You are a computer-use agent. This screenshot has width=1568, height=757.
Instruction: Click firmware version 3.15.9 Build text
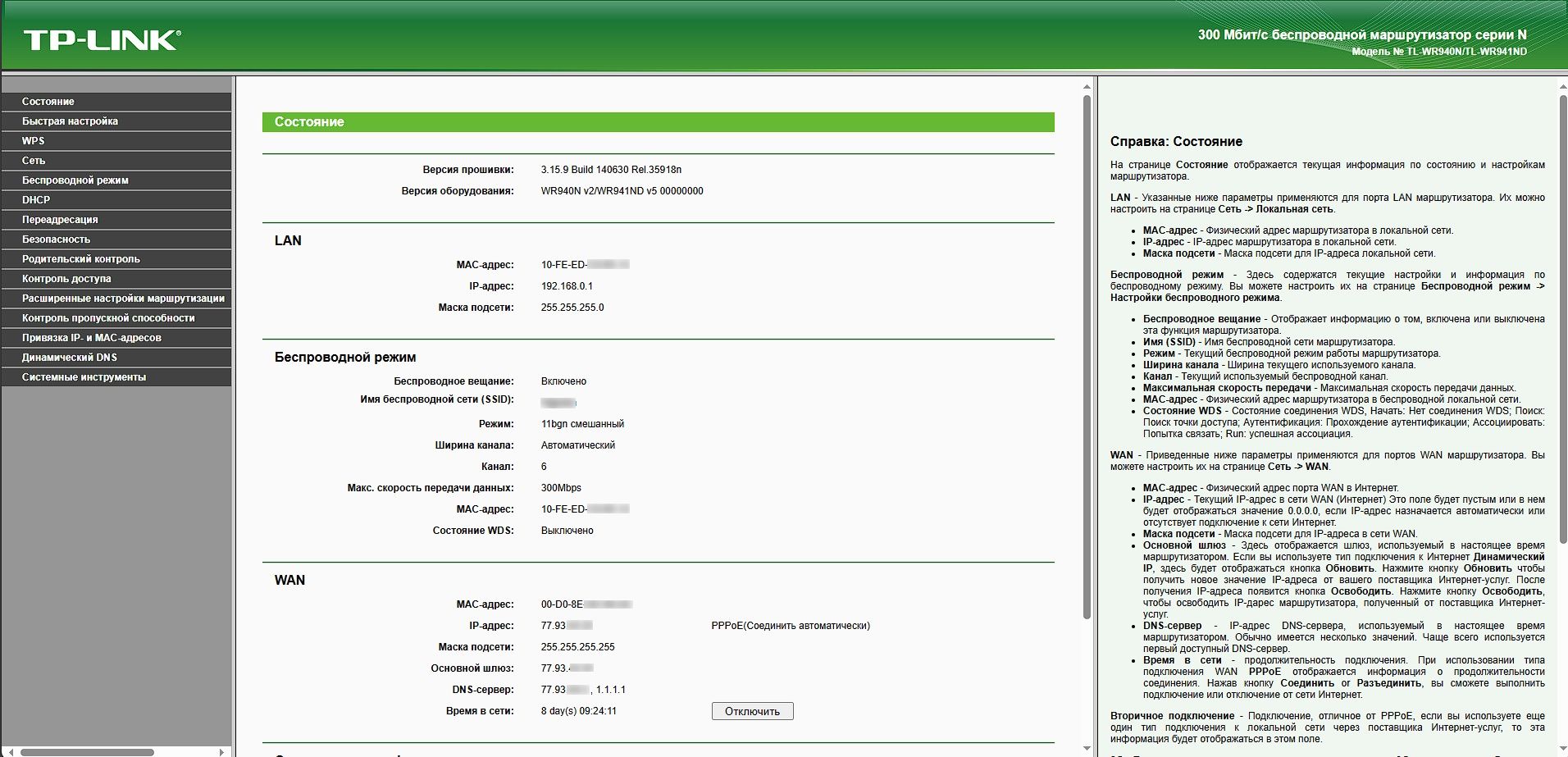click(611, 170)
